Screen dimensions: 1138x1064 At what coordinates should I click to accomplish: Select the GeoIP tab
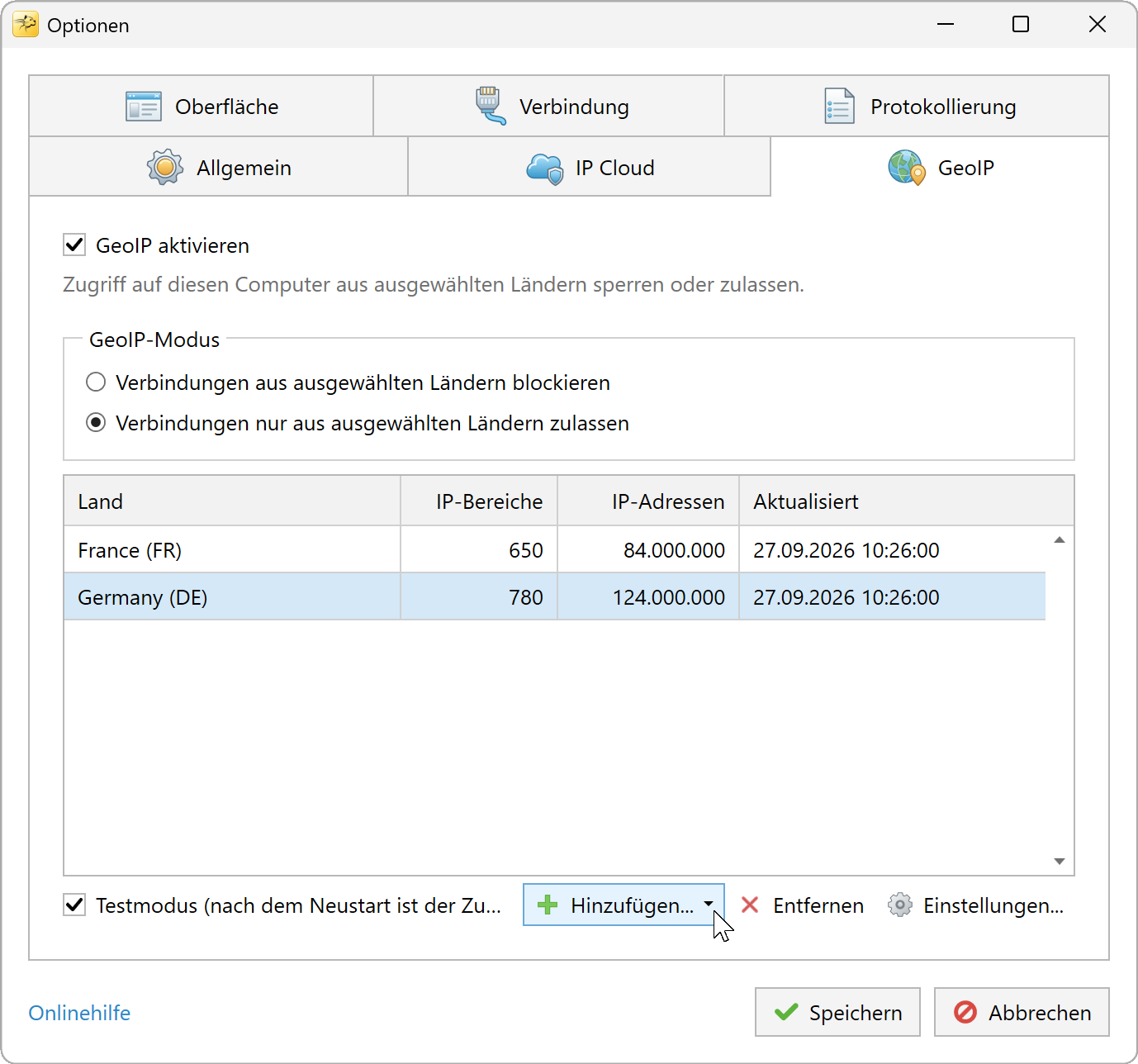point(940,167)
